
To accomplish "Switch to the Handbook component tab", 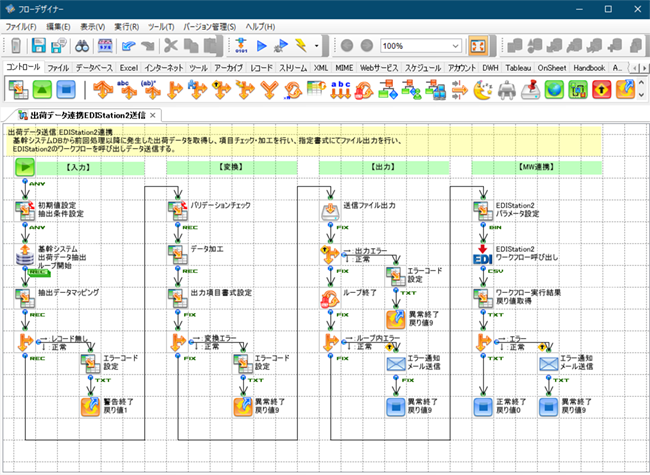I will 589,68.
